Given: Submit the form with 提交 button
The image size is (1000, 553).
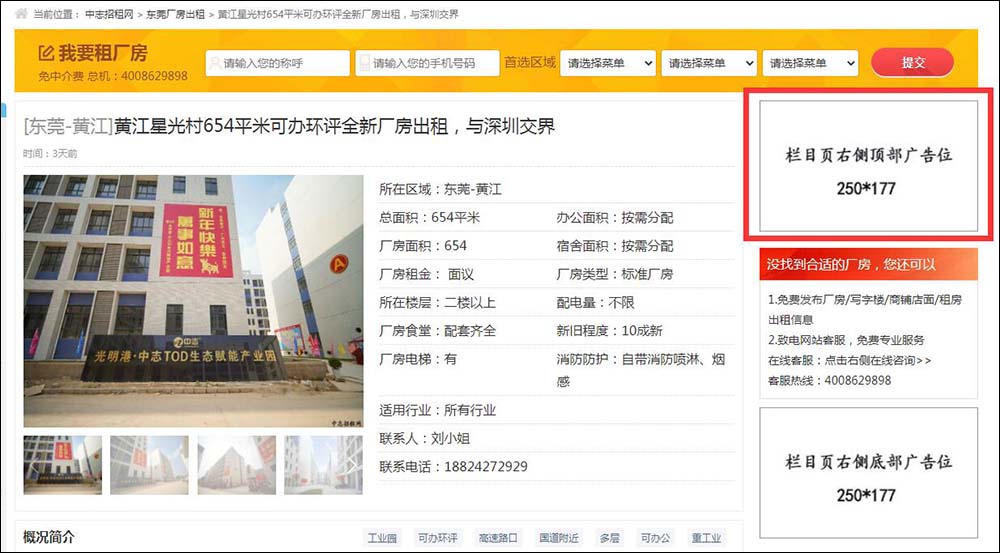Looking at the screenshot, I should 913,63.
